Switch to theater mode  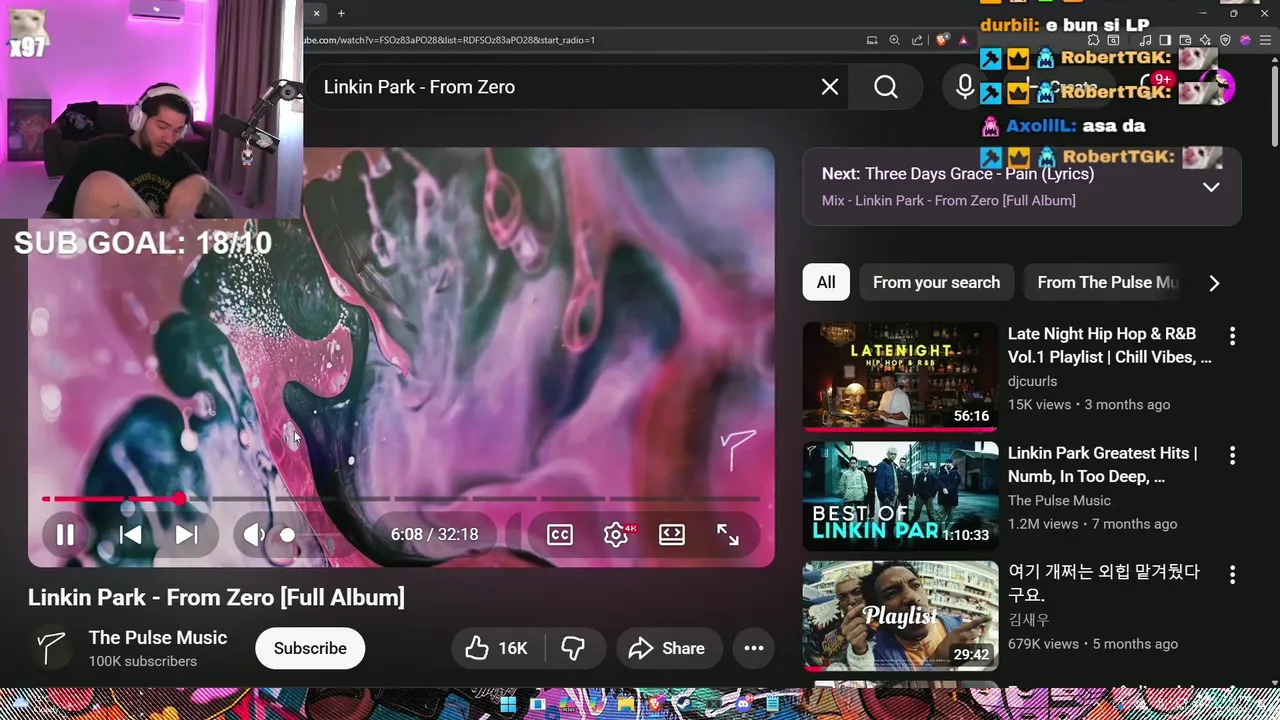pos(672,535)
